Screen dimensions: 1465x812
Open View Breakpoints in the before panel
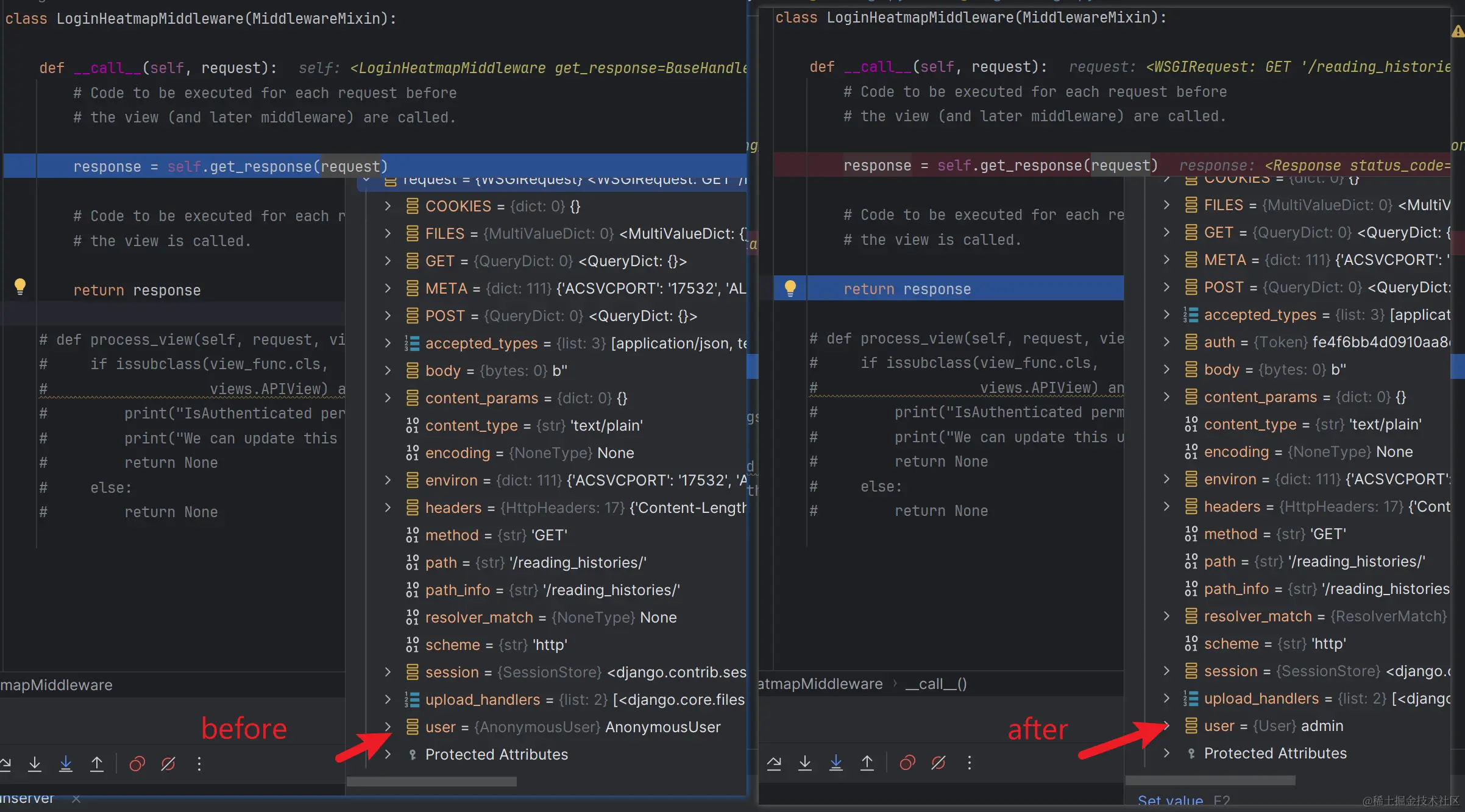point(137,763)
